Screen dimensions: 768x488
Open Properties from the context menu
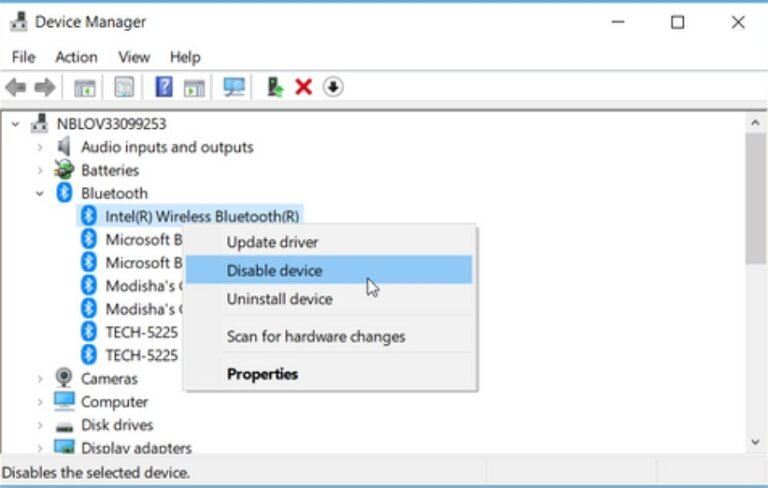pos(262,374)
